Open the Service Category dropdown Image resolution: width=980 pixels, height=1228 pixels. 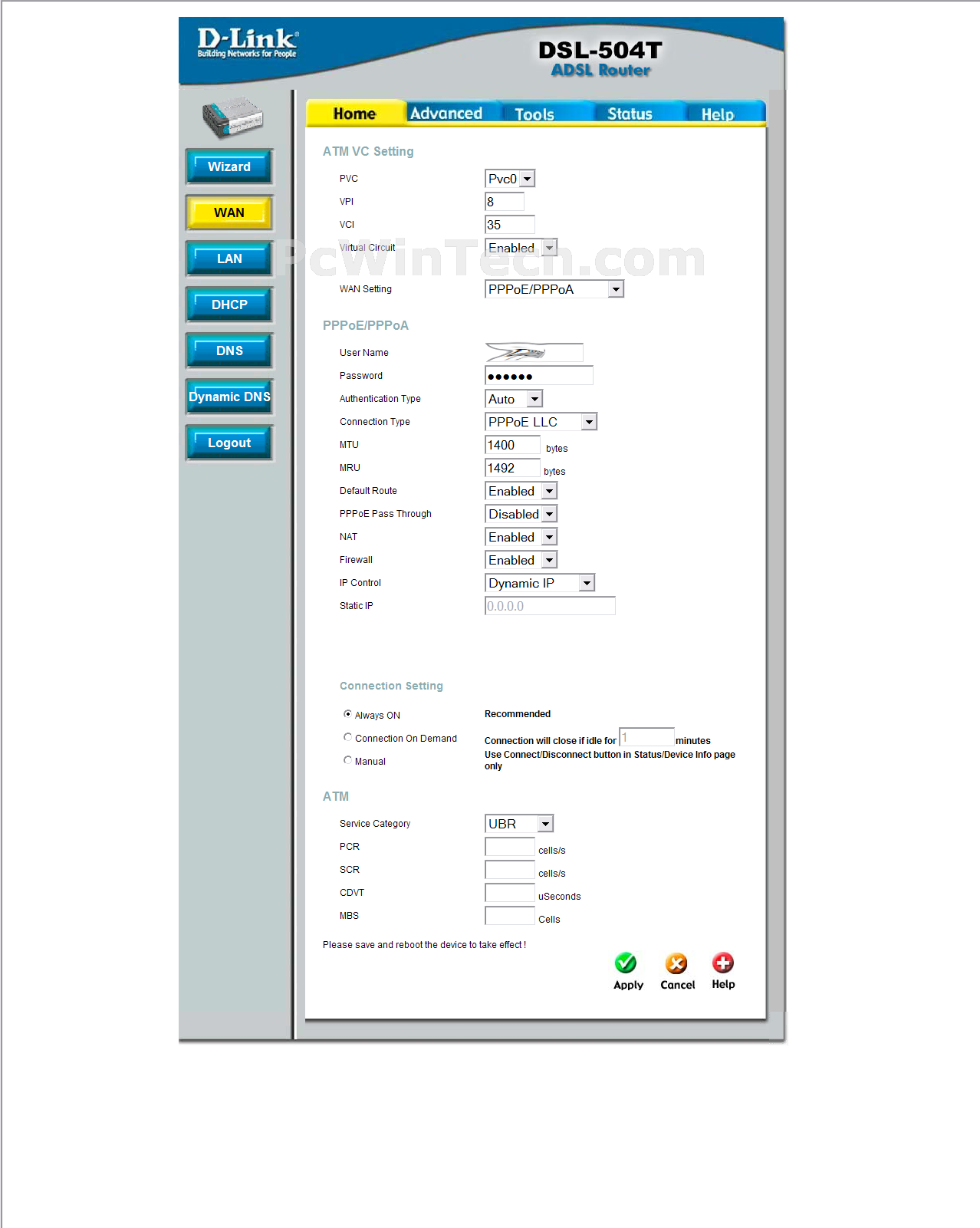(x=519, y=824)
